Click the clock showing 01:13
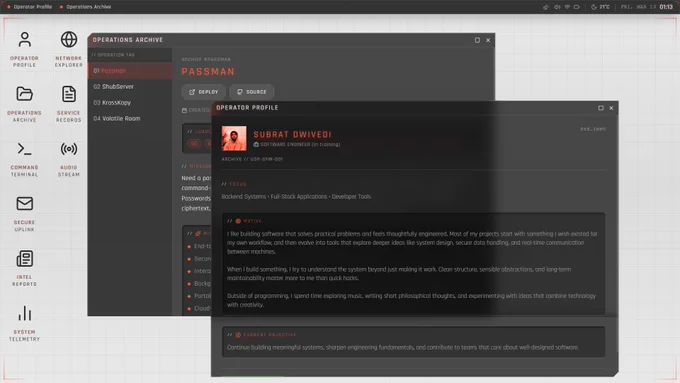 [666, 7]
